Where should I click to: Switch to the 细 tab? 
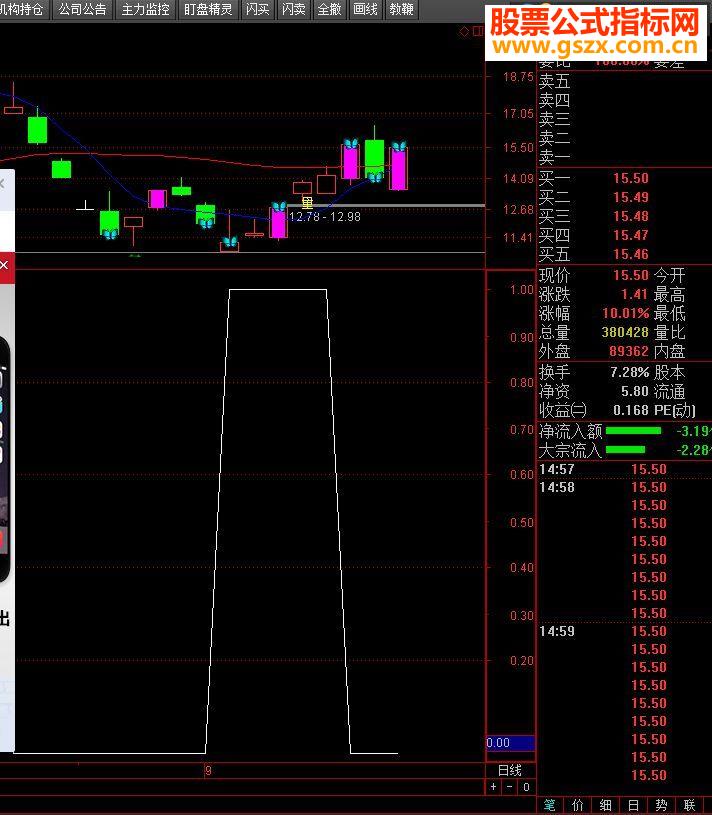(605, 806)
